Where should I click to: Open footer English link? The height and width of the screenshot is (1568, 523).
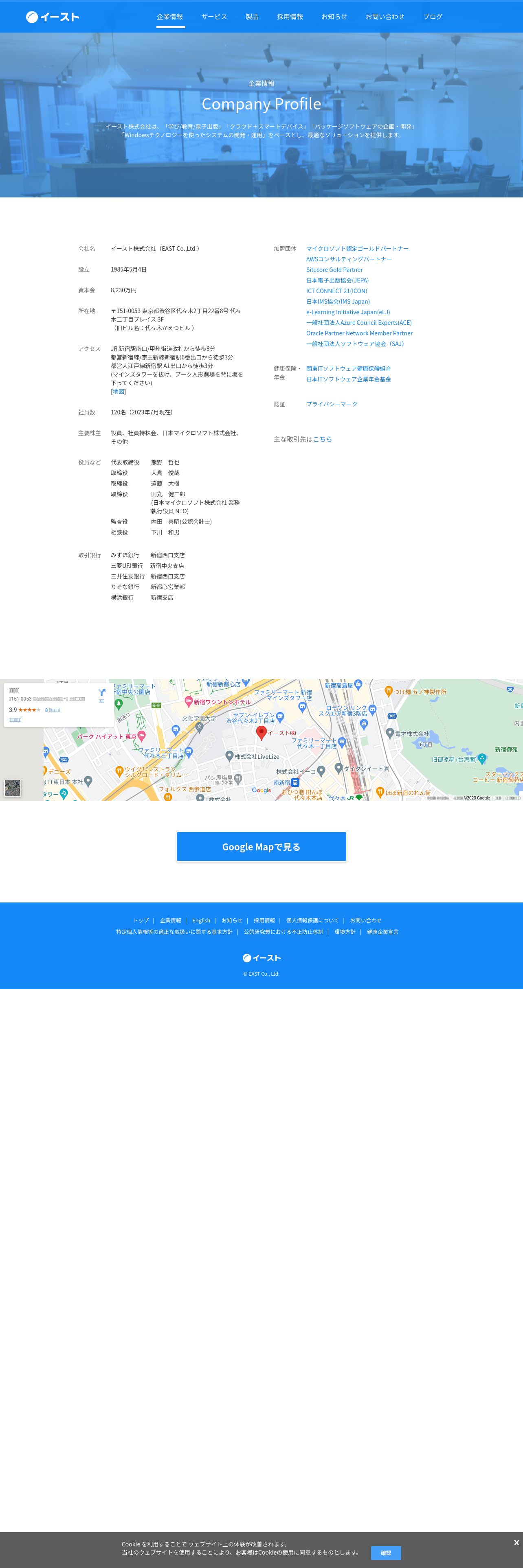(x=201, y=920)
